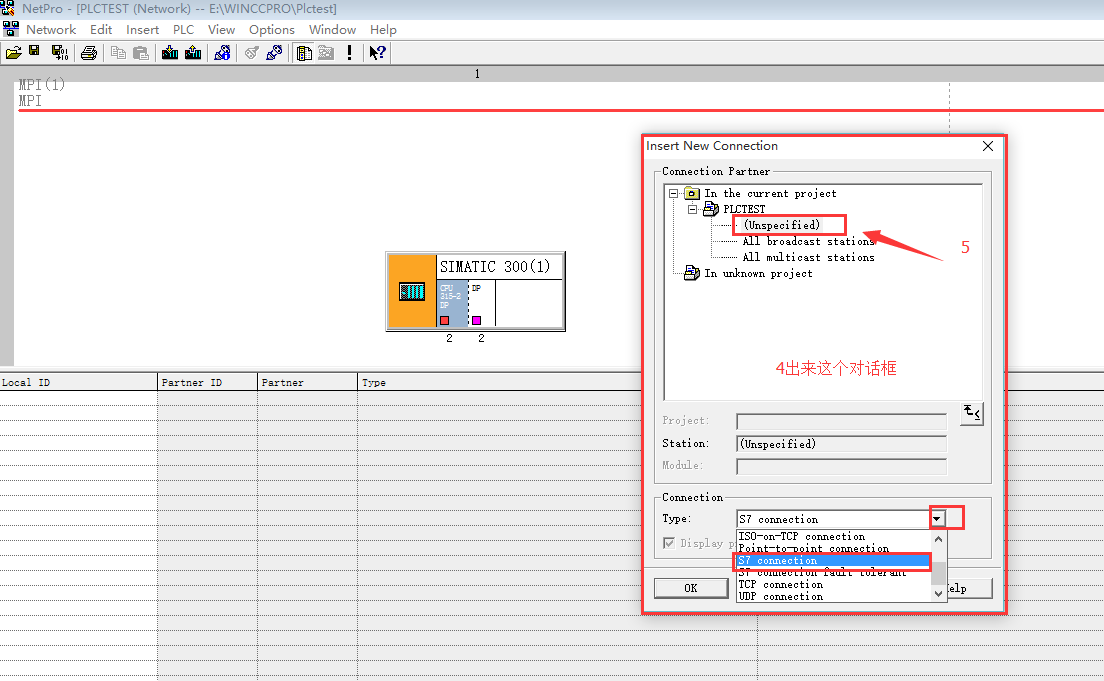Viewport: 1104px width, 681px height.
Task: Toggle the Display properties checkbox
Action: [x=669, y=543]
